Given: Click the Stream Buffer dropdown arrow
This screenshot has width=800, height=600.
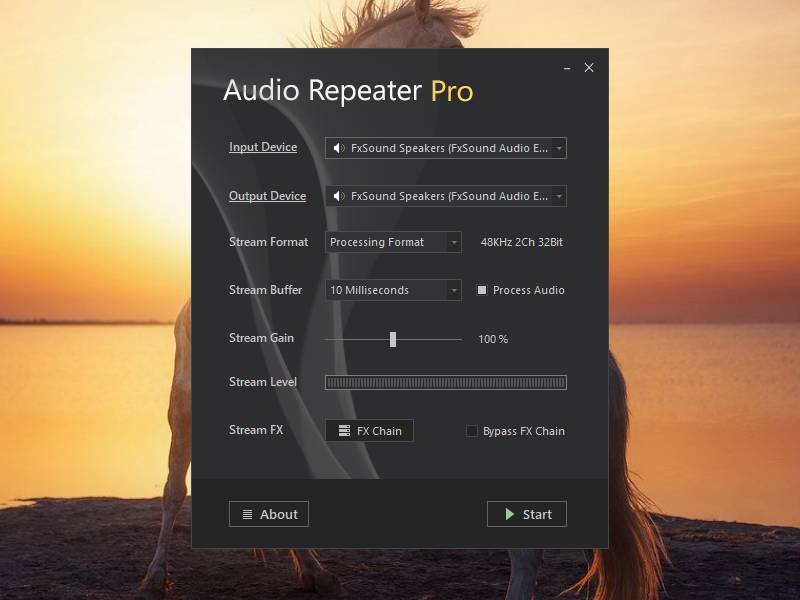Looking at the screenshot, I should click(454, 290).
